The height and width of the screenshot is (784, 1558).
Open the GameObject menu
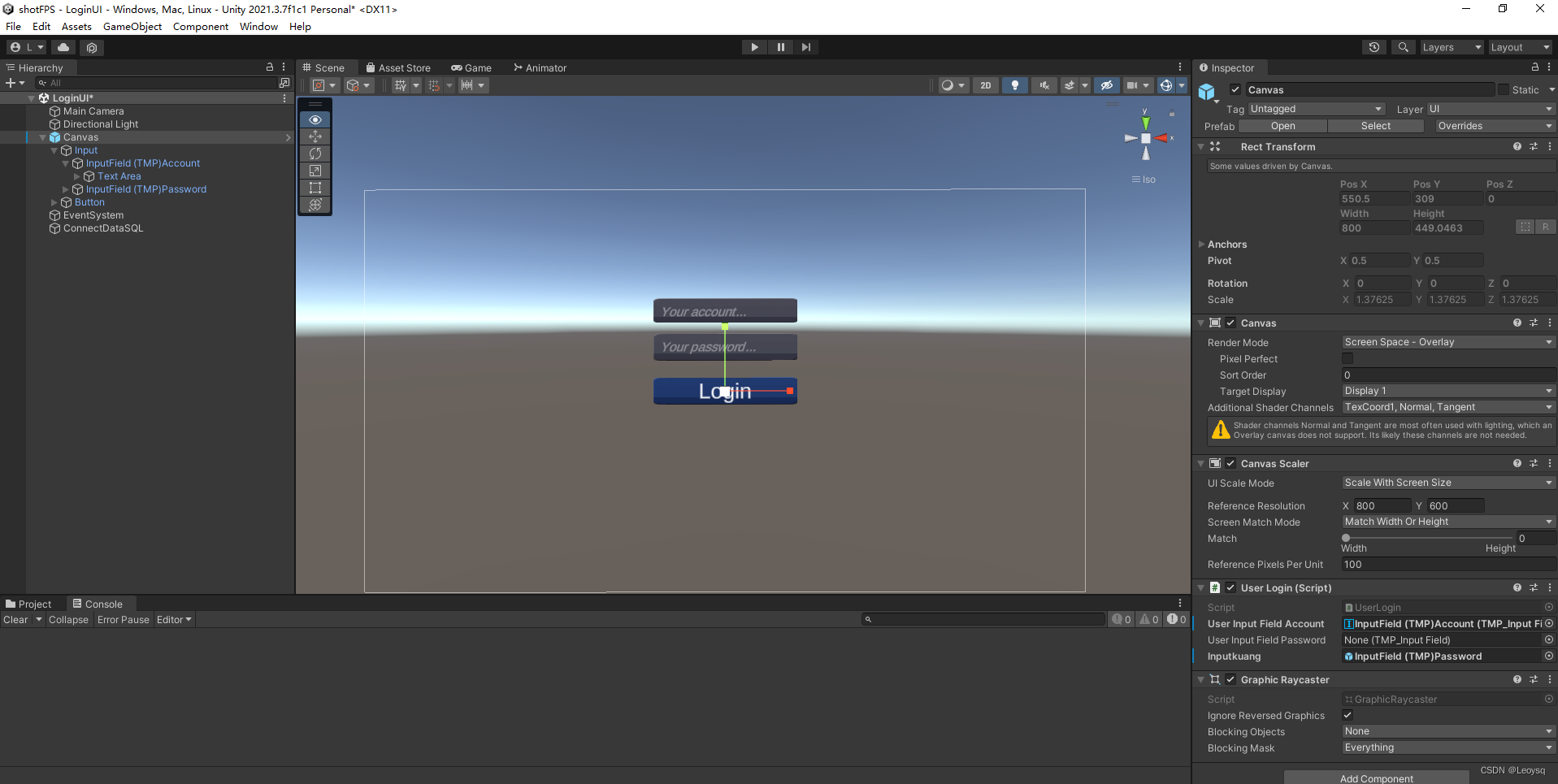tap(132, 26)
